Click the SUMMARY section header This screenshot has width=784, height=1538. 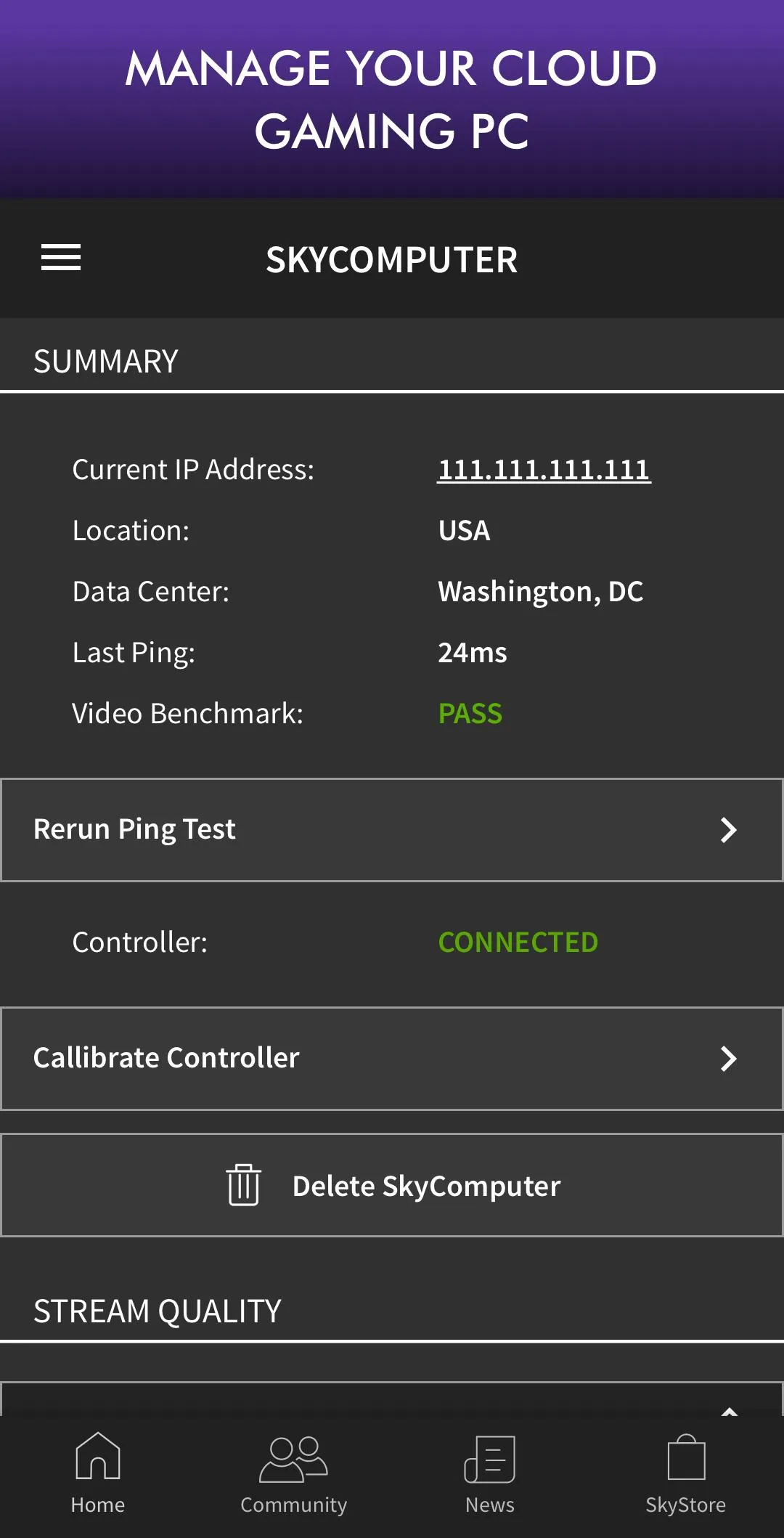pos(106,362)
